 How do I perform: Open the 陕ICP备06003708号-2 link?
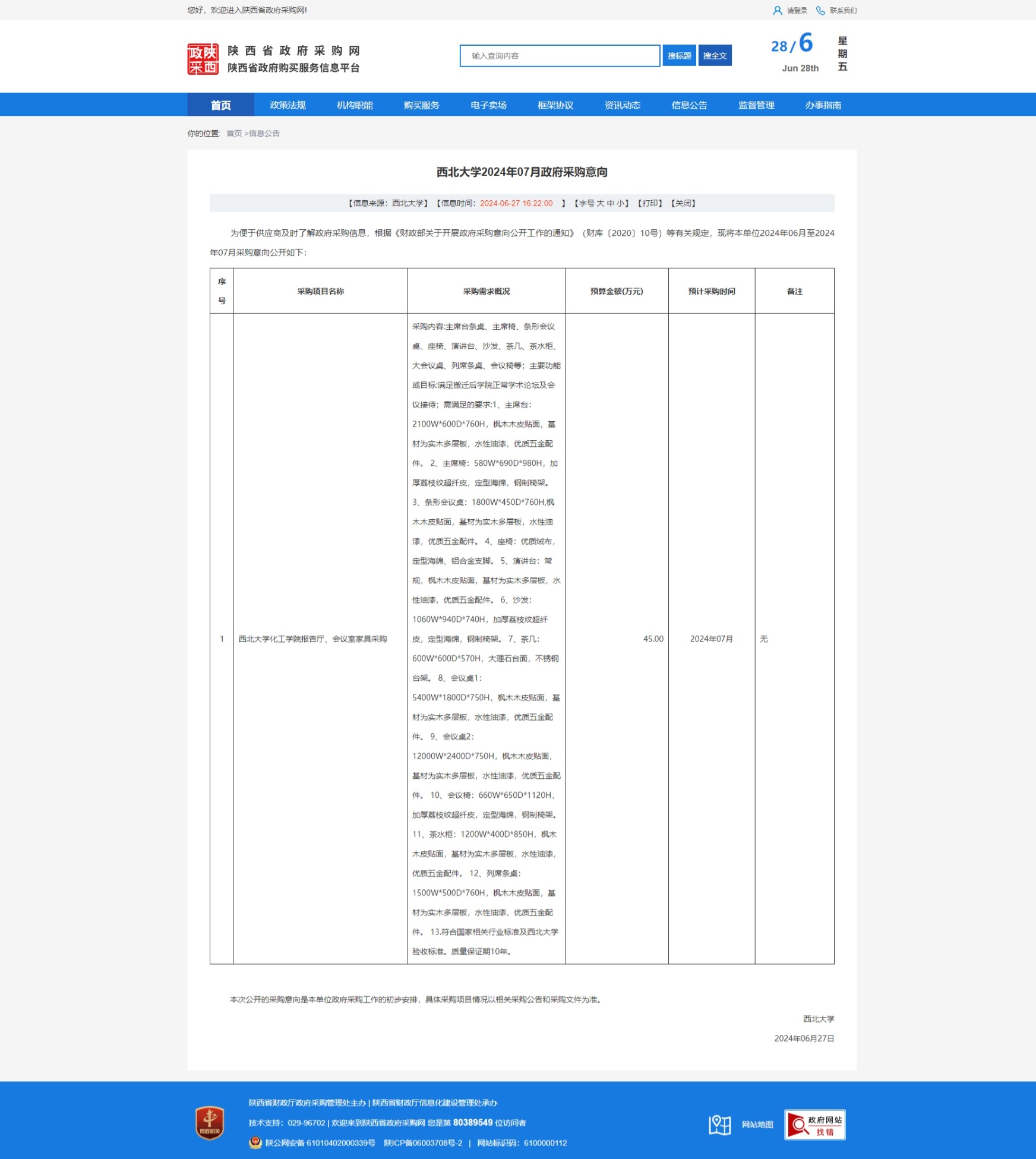click(x=423, y=1143)
